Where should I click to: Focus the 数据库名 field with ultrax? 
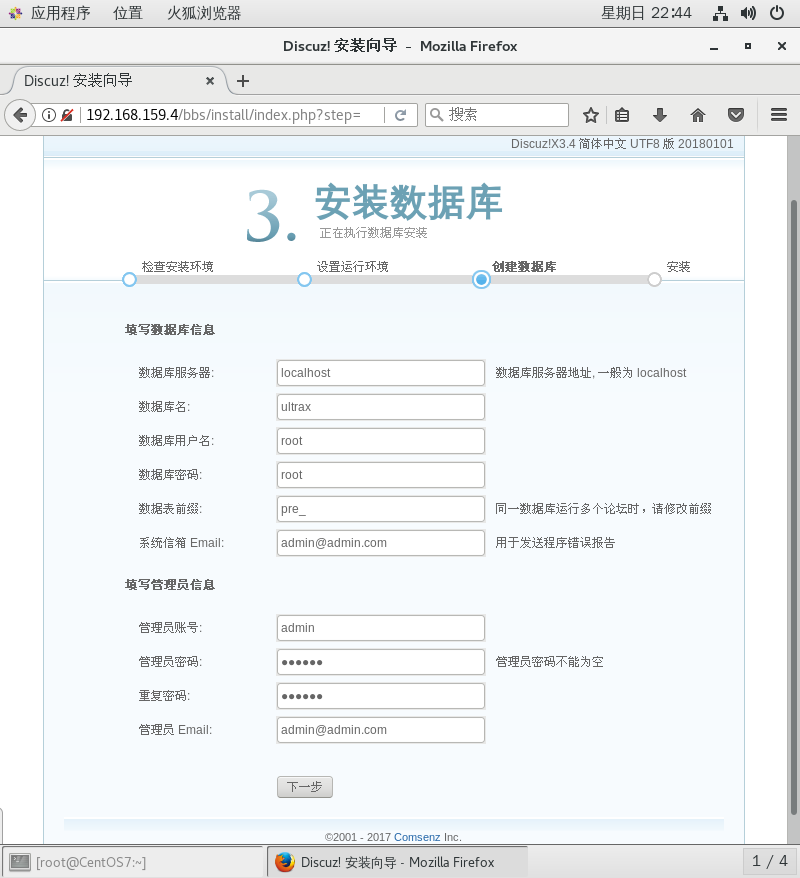381,407
